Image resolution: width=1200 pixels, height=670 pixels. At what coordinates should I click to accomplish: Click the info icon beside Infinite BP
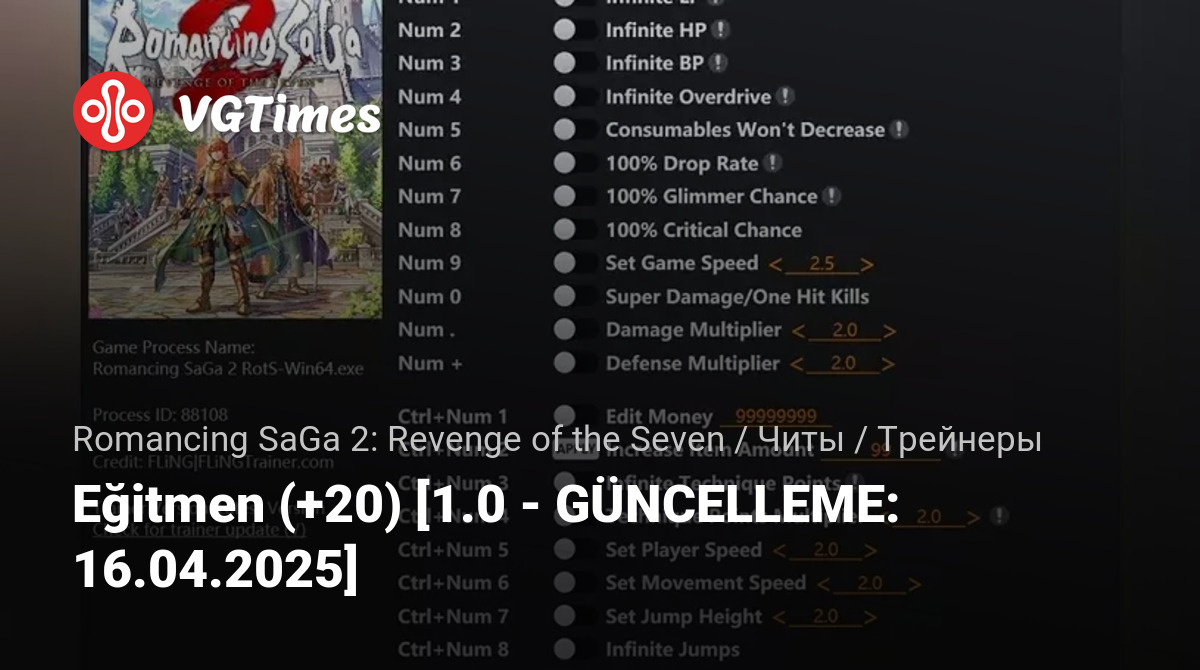718,63
